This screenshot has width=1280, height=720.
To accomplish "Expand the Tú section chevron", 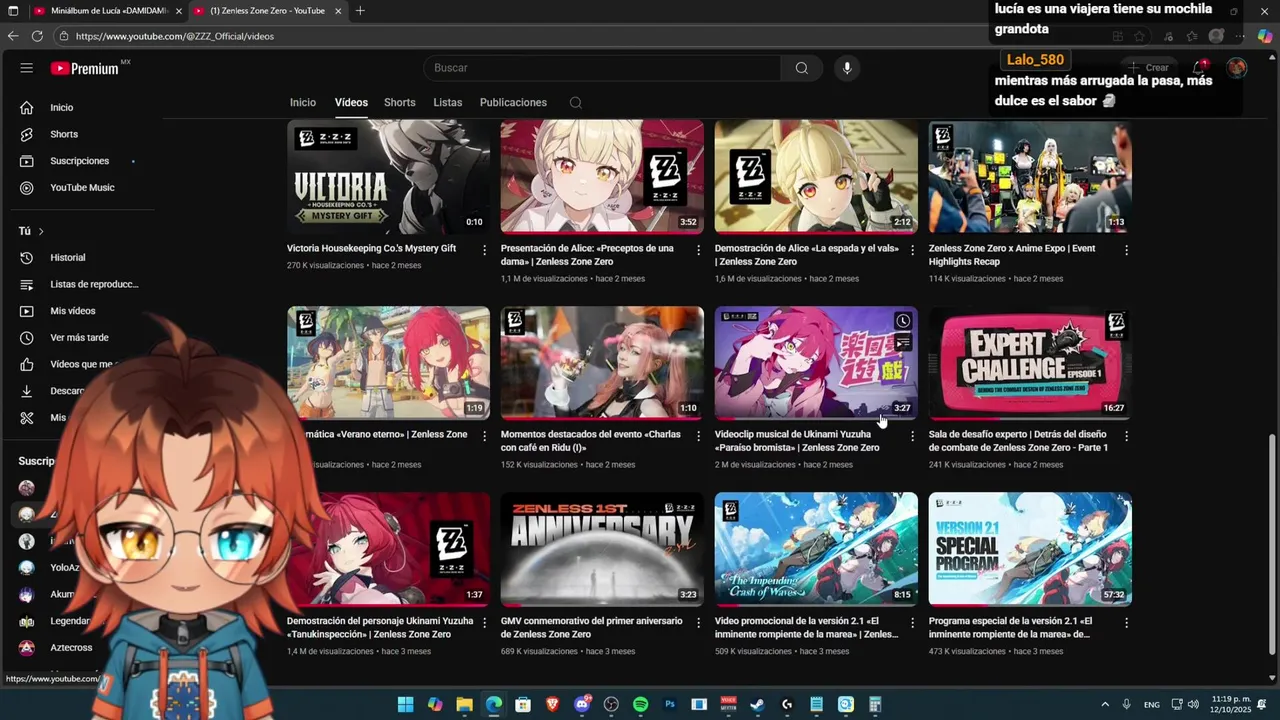I will coord(41,231).
